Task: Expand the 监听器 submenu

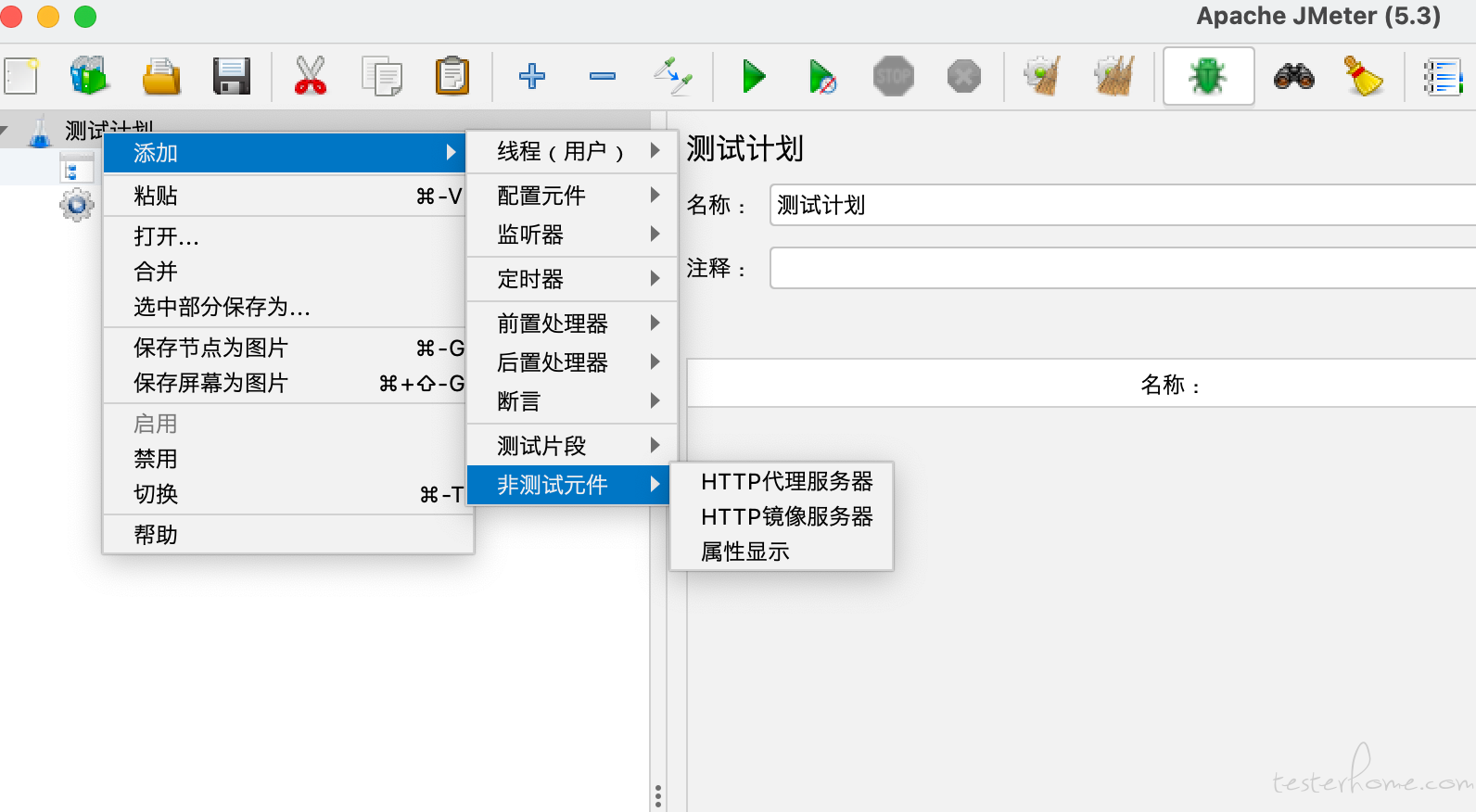Action: (572, 235)
